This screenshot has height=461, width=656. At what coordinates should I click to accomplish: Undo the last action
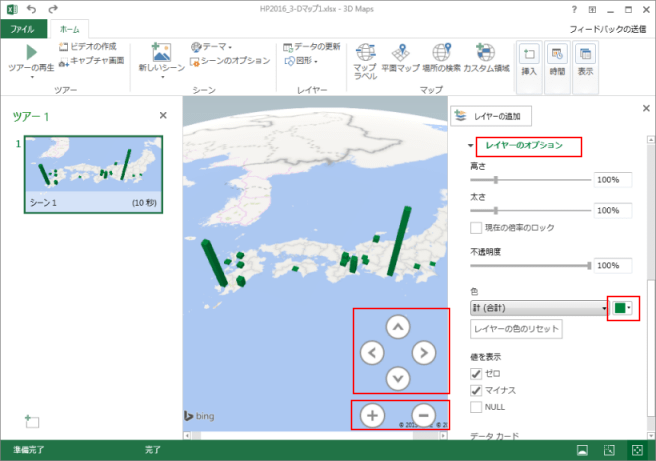(x=31, y=9)
